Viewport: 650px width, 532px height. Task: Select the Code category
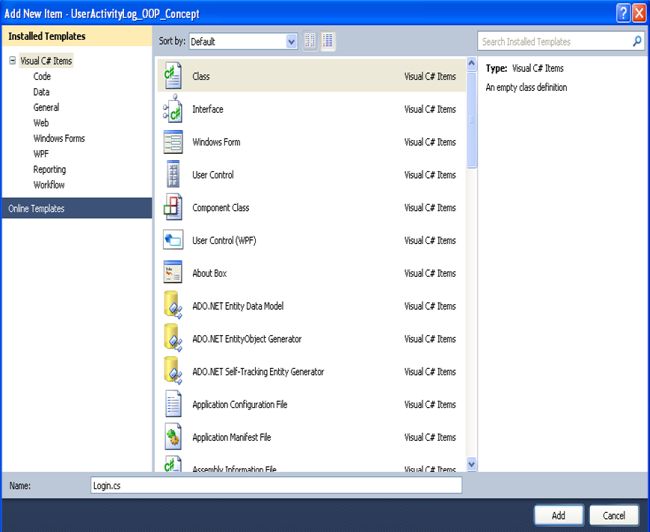pos(42,76)
